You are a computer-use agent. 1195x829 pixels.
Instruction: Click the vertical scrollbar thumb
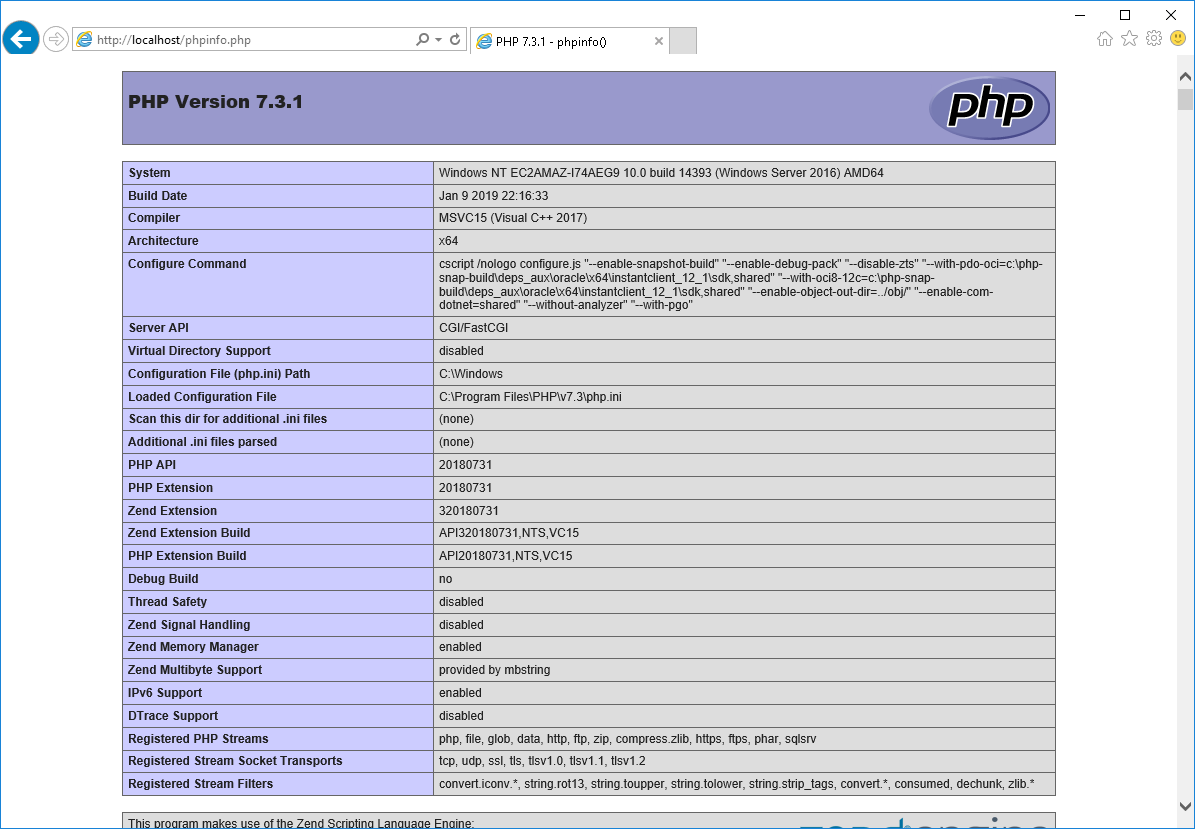(x=1185, y=99)
